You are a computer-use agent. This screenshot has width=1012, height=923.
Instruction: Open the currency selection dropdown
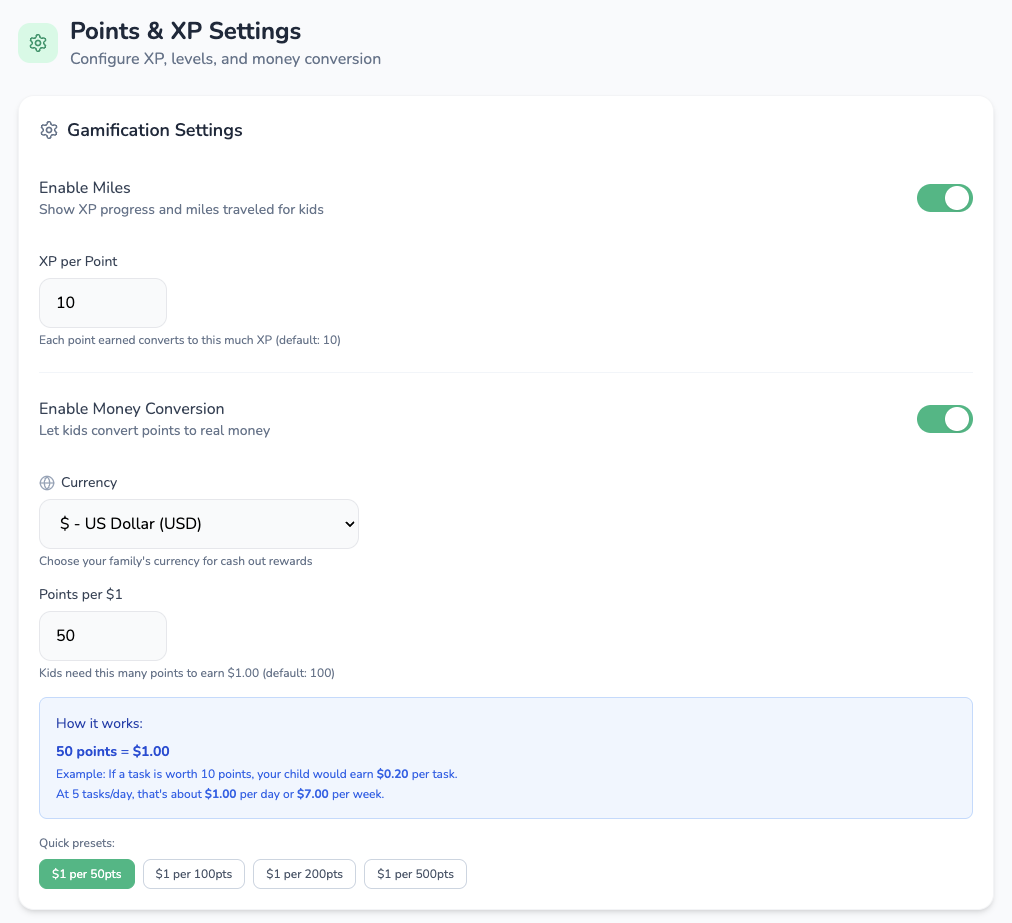[x=198, y=523]
